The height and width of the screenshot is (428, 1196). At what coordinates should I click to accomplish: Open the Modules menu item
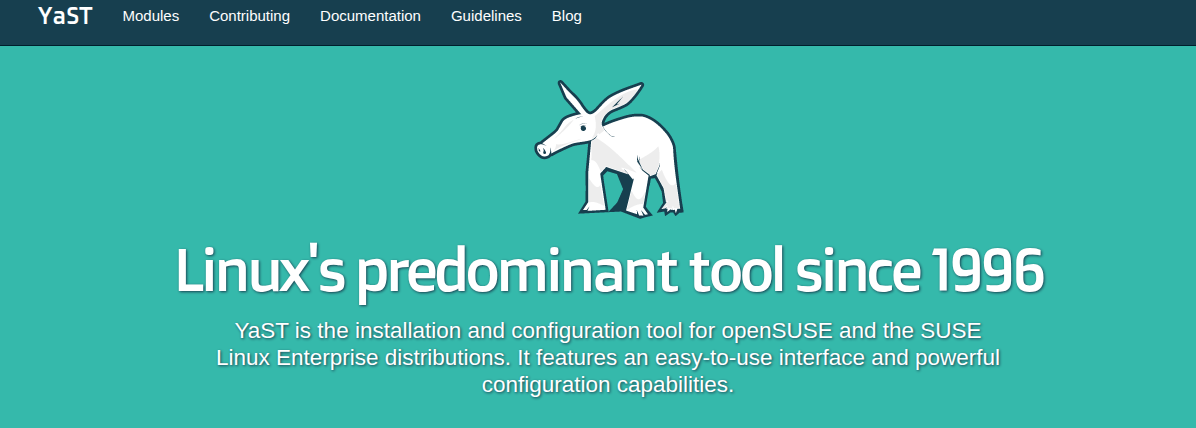point(151,16)
